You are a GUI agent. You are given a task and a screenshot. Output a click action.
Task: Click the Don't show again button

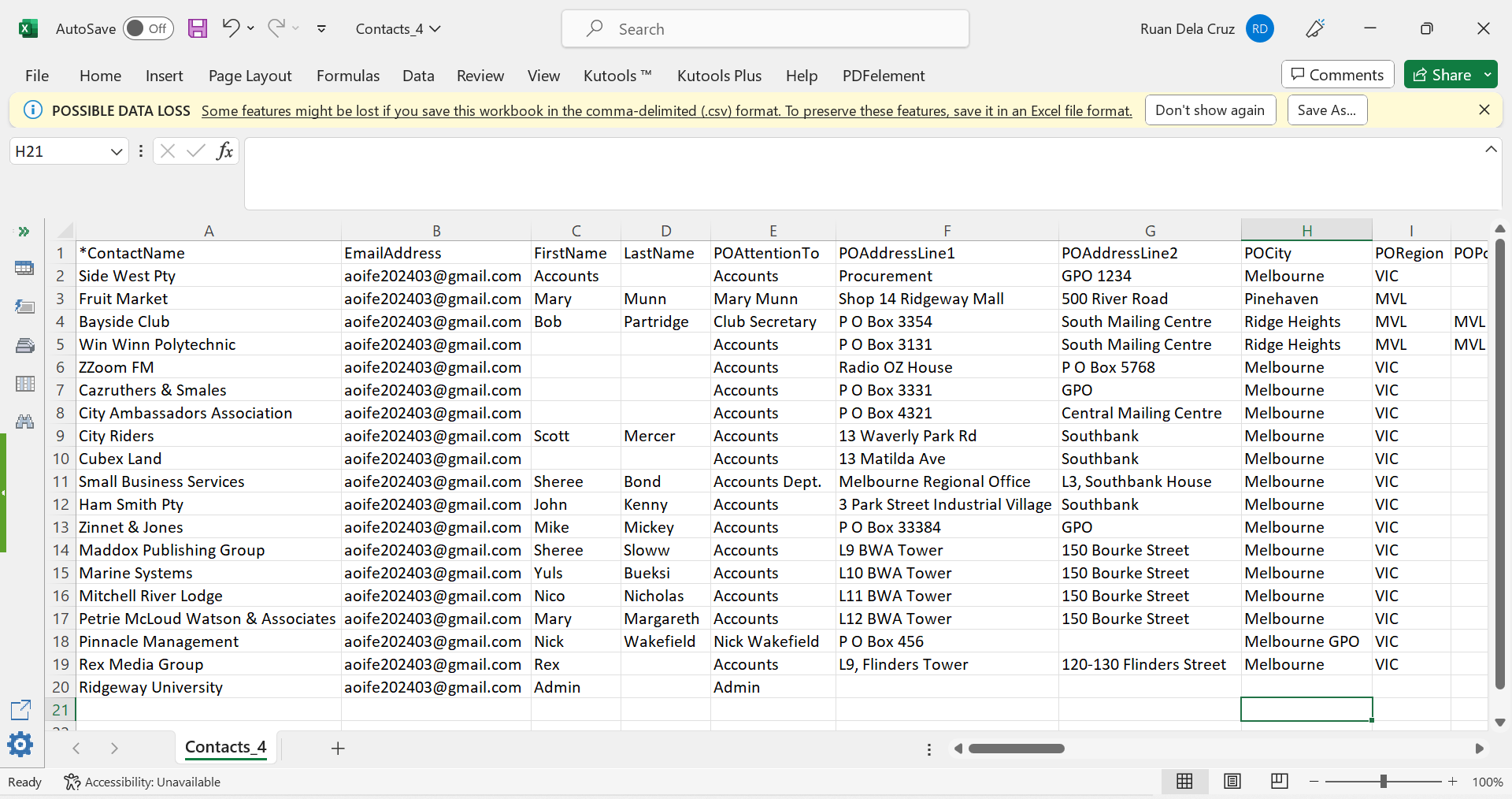[x=1210, y=110]
